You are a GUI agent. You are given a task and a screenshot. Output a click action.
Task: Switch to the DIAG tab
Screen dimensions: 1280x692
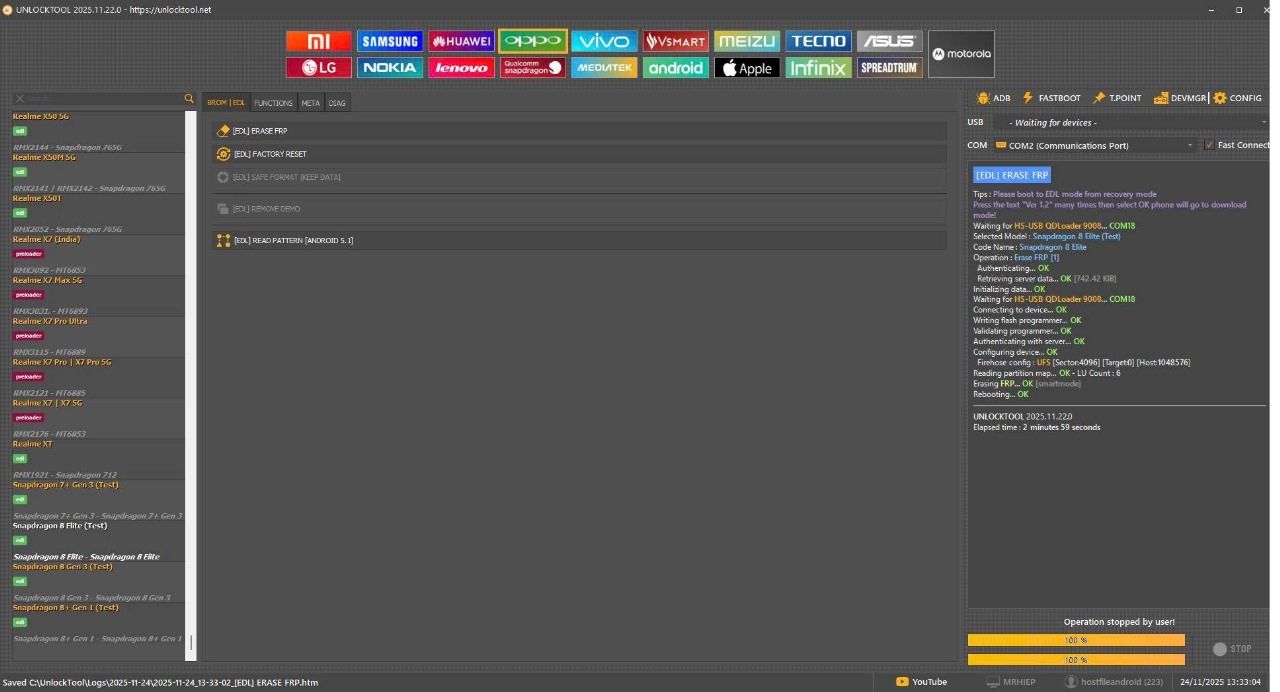[337, 103]
